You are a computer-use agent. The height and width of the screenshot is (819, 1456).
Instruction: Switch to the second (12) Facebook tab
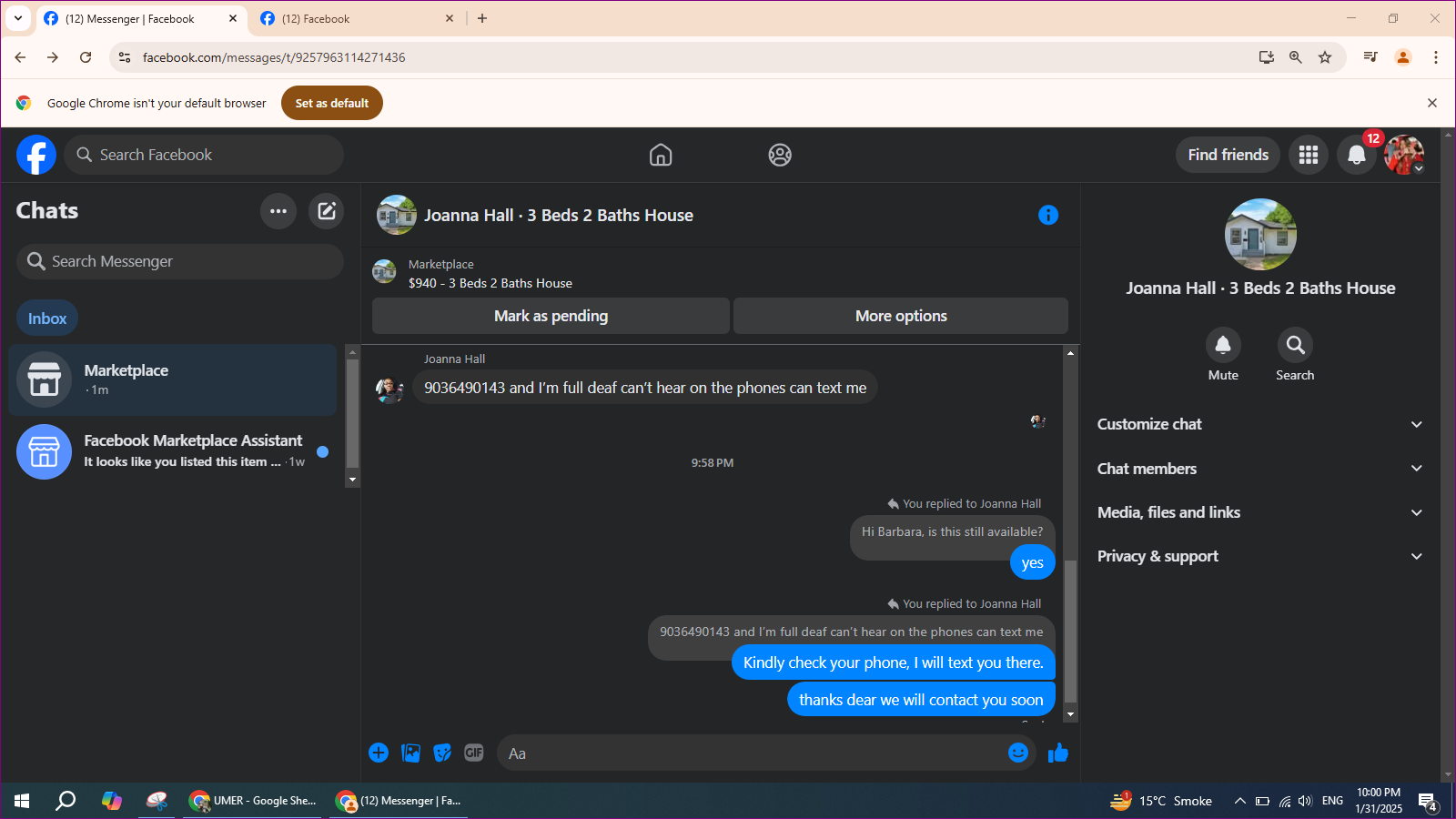coord(357,18)
